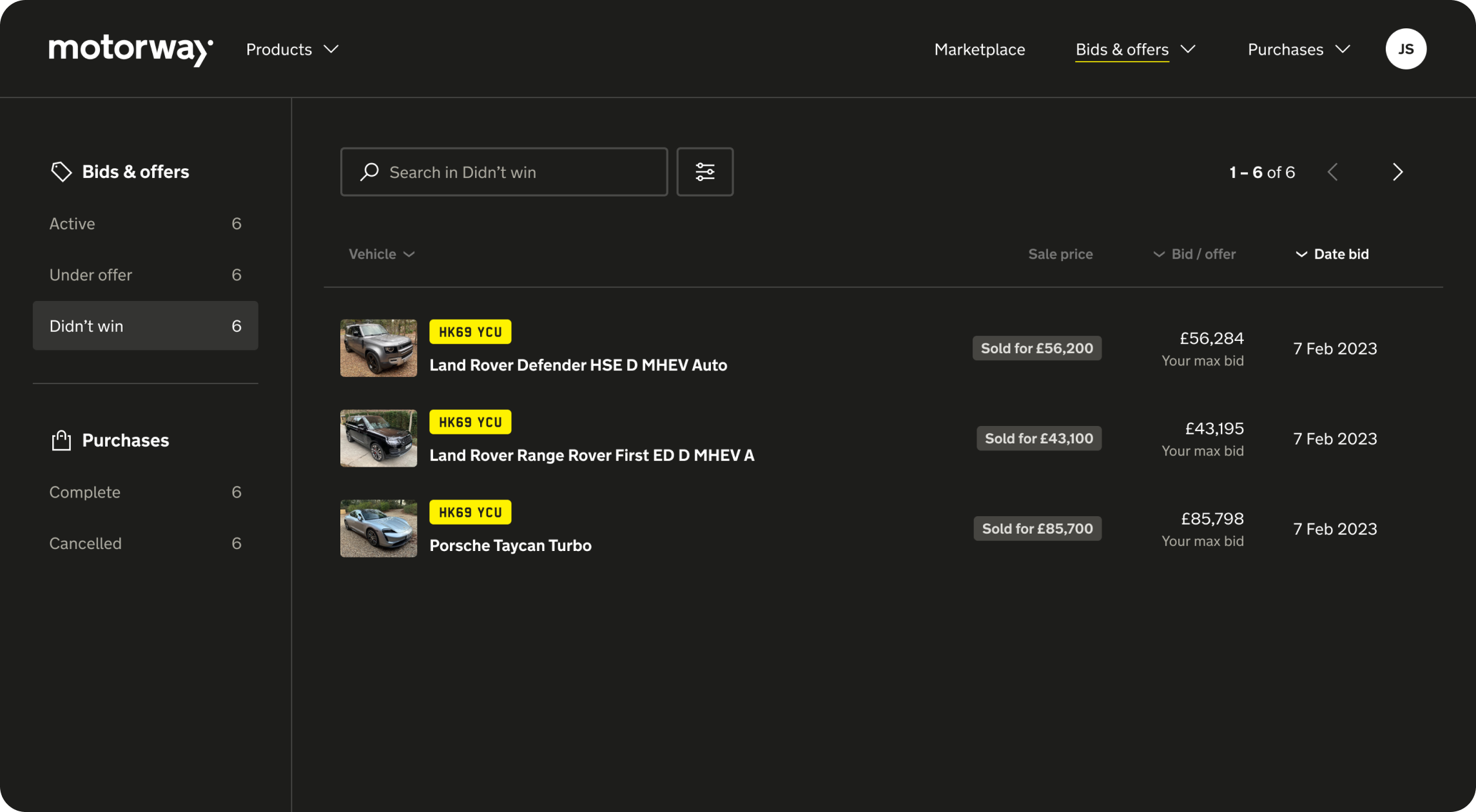Open Porsche Taycan thumbnail image
1476x812 pixels.
tap(378, 528)
